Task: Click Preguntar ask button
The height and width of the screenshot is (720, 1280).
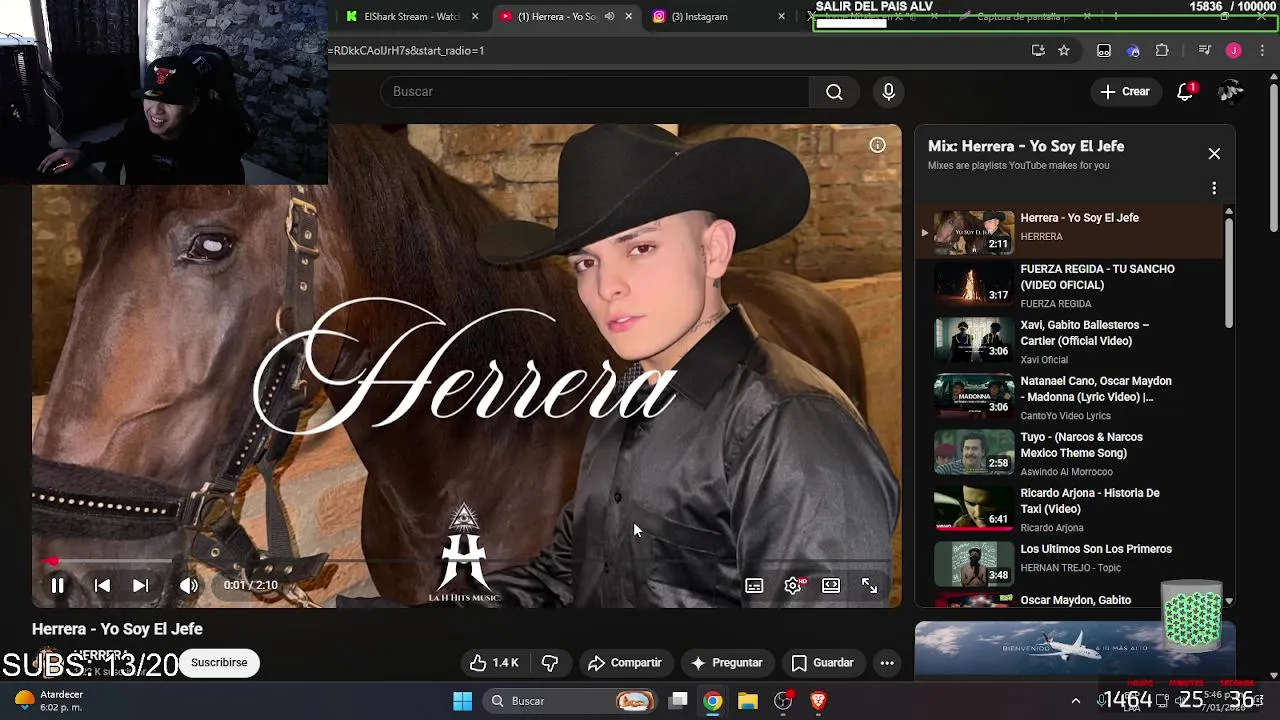Action: (x=727, y=663)
